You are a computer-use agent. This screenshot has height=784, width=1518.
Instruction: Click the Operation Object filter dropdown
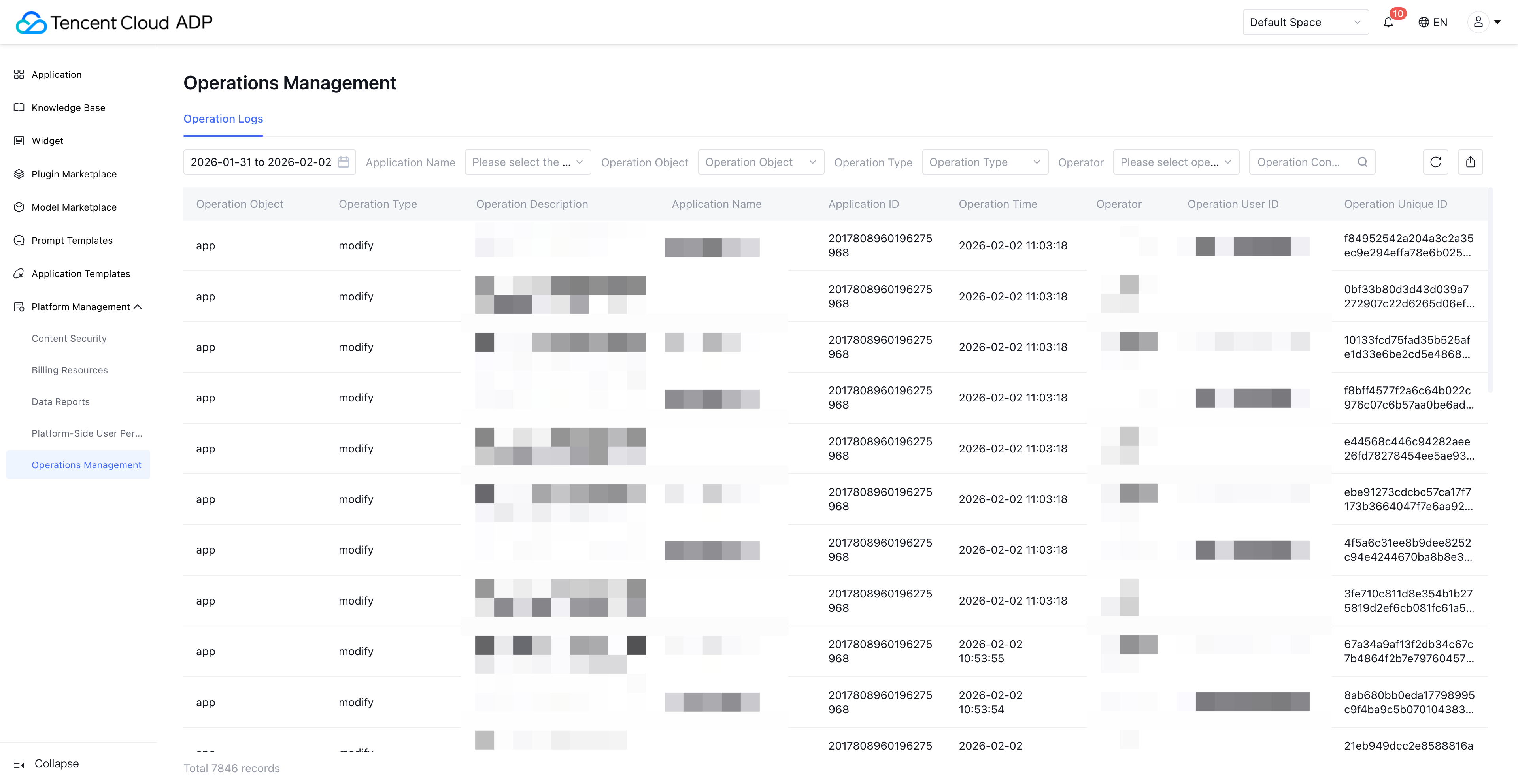coord(760,162)
